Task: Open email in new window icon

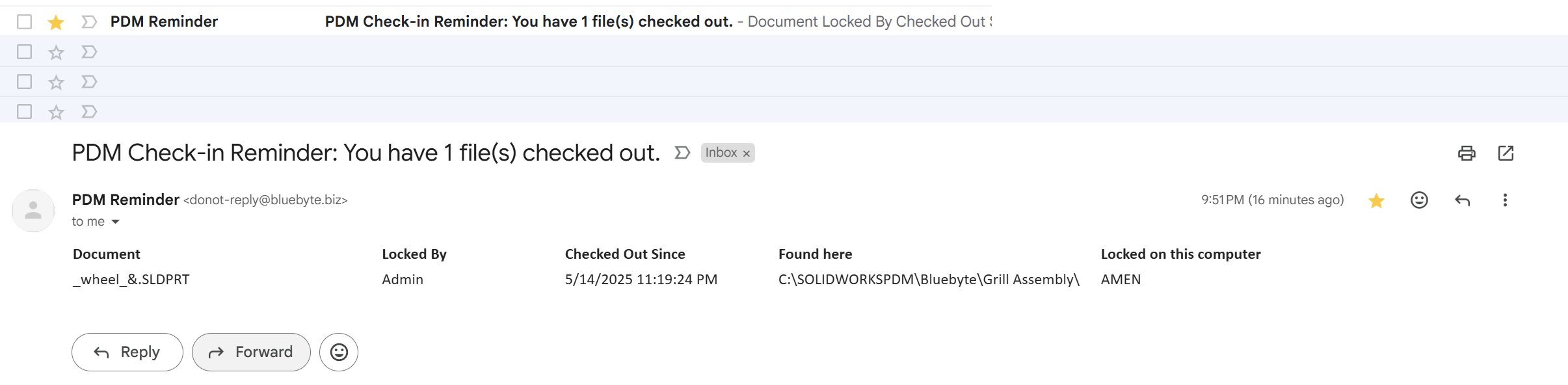Action: coord(1506,153)
